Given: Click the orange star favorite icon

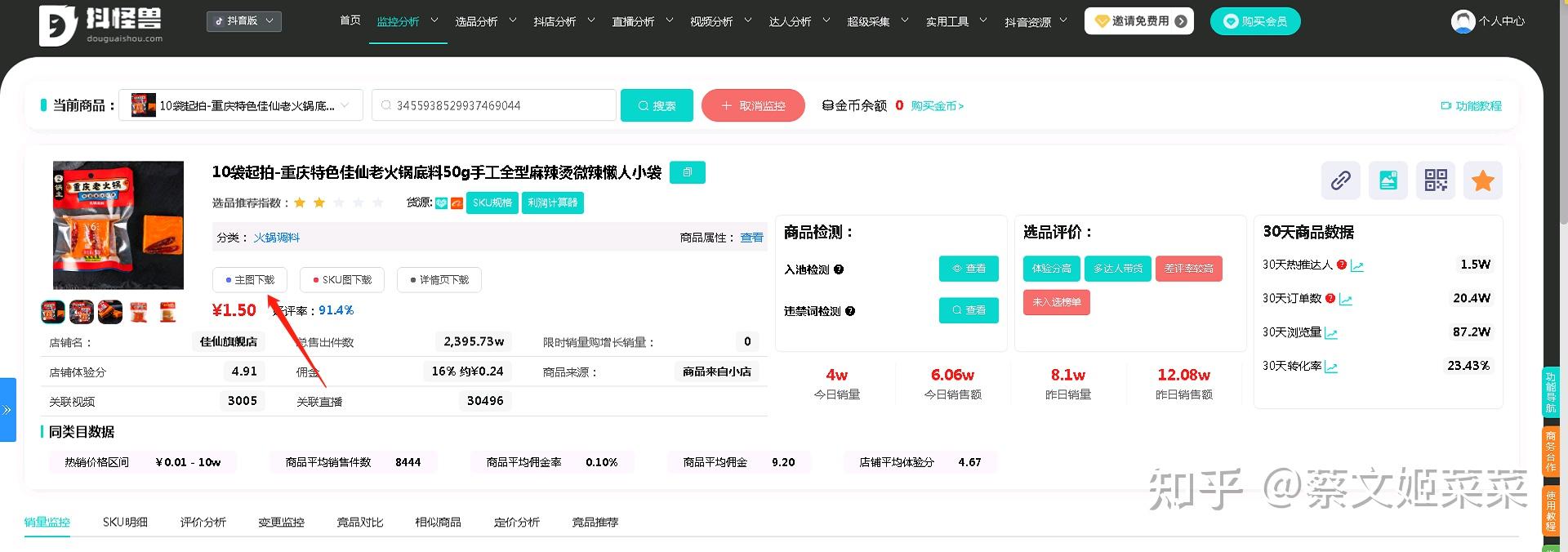Looking at the screenshot, I should point(1483,180).
